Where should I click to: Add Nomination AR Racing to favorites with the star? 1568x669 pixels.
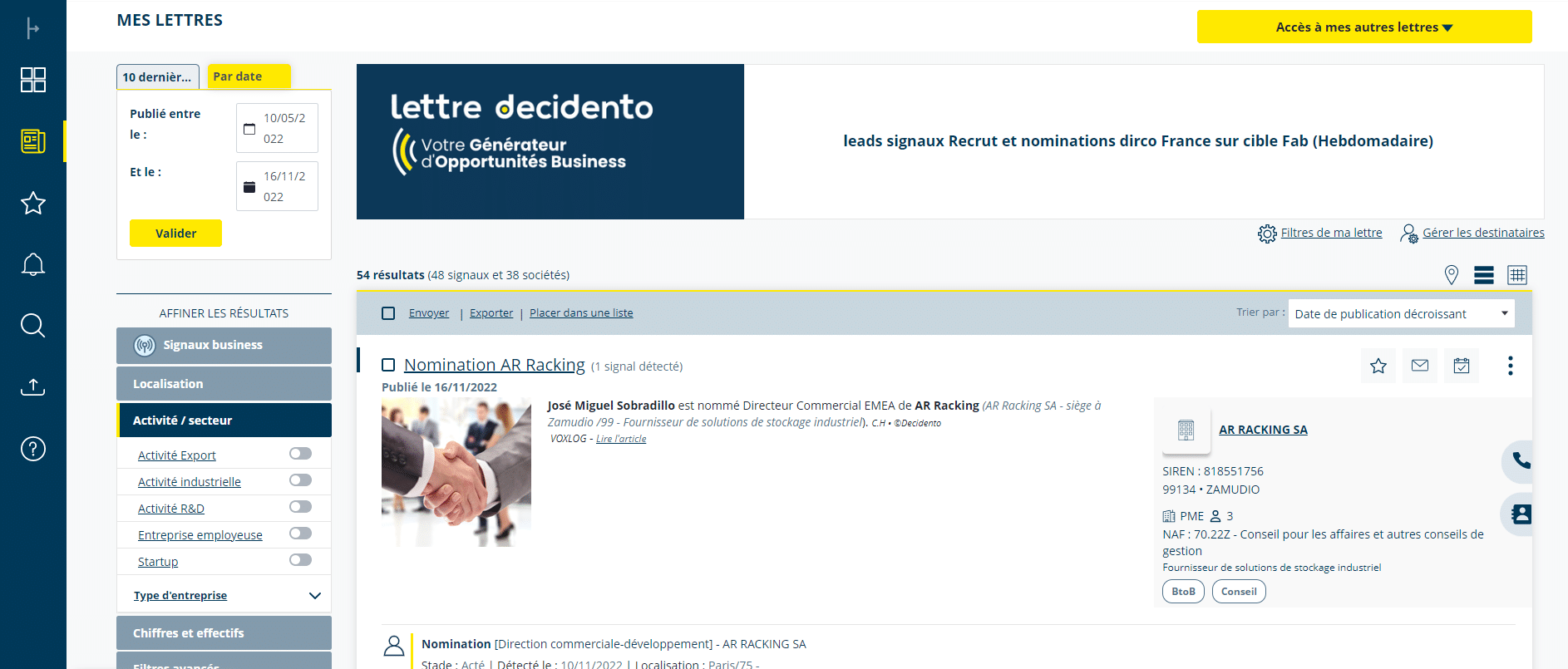1378,366
